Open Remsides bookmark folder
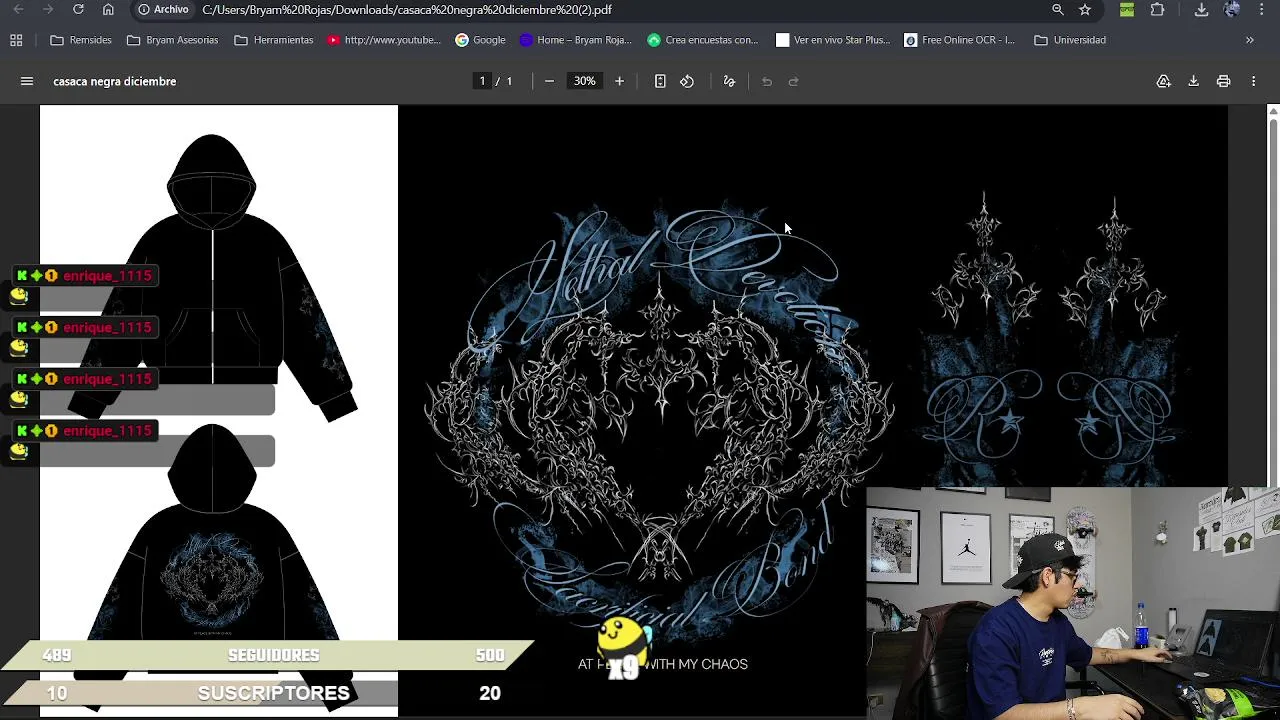 [81, 40]
